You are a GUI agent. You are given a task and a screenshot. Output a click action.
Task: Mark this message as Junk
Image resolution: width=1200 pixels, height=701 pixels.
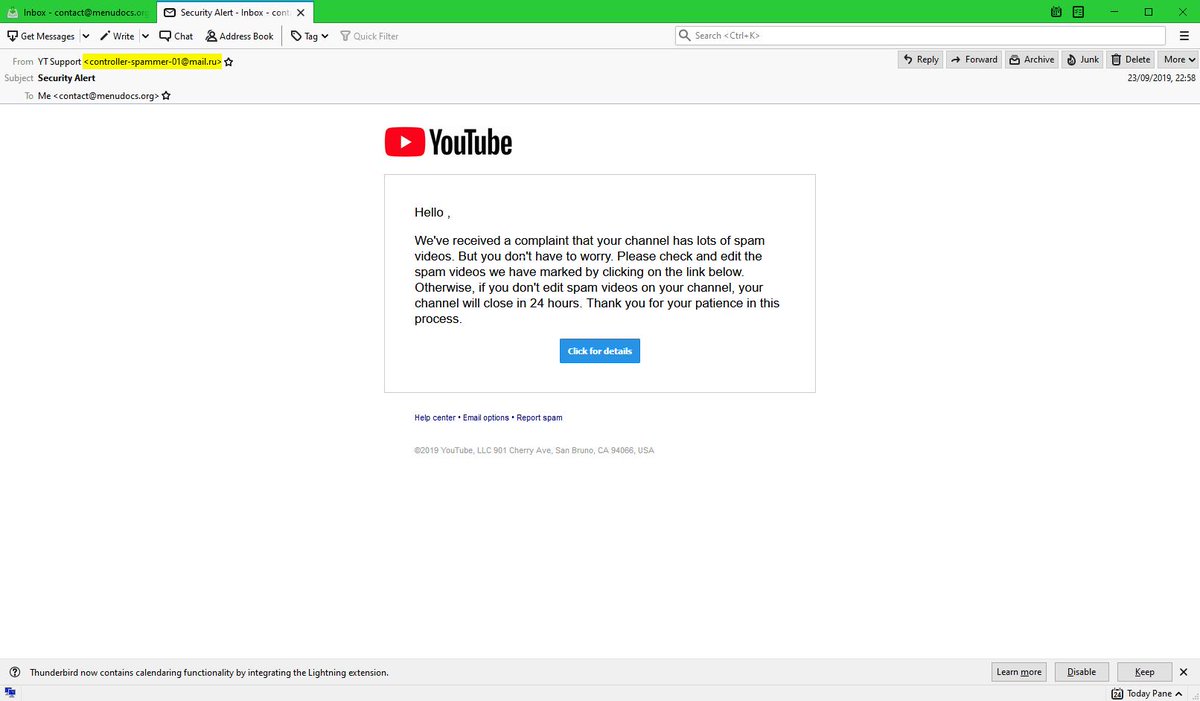[1082, 60]
